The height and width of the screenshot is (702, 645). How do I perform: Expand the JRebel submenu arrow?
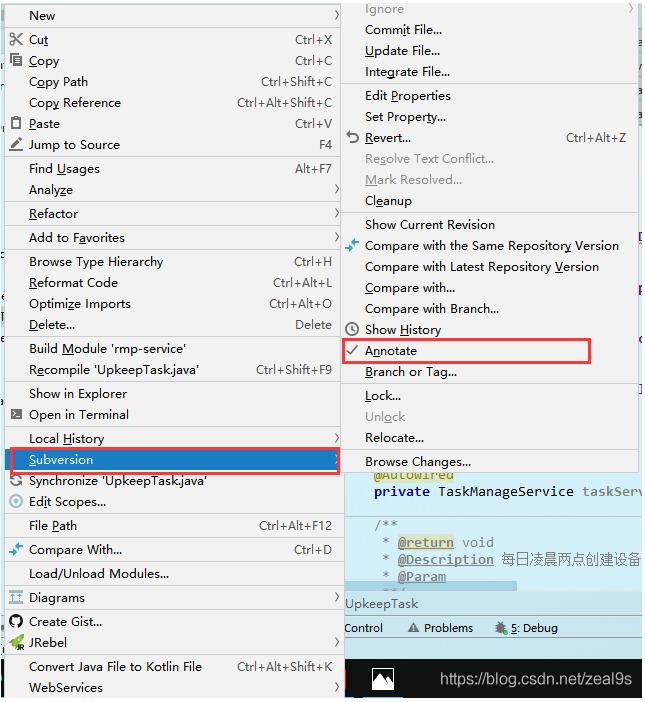337,642
